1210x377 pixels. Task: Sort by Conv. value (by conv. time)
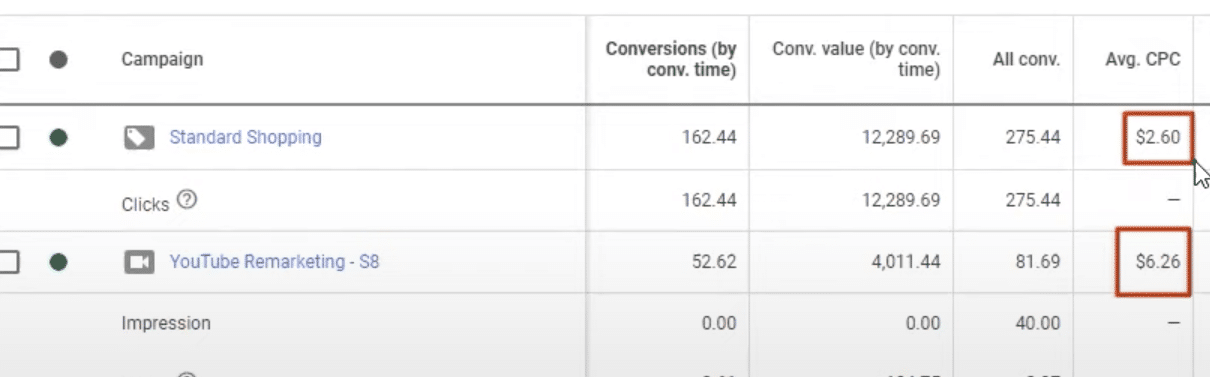click(856, 59)
